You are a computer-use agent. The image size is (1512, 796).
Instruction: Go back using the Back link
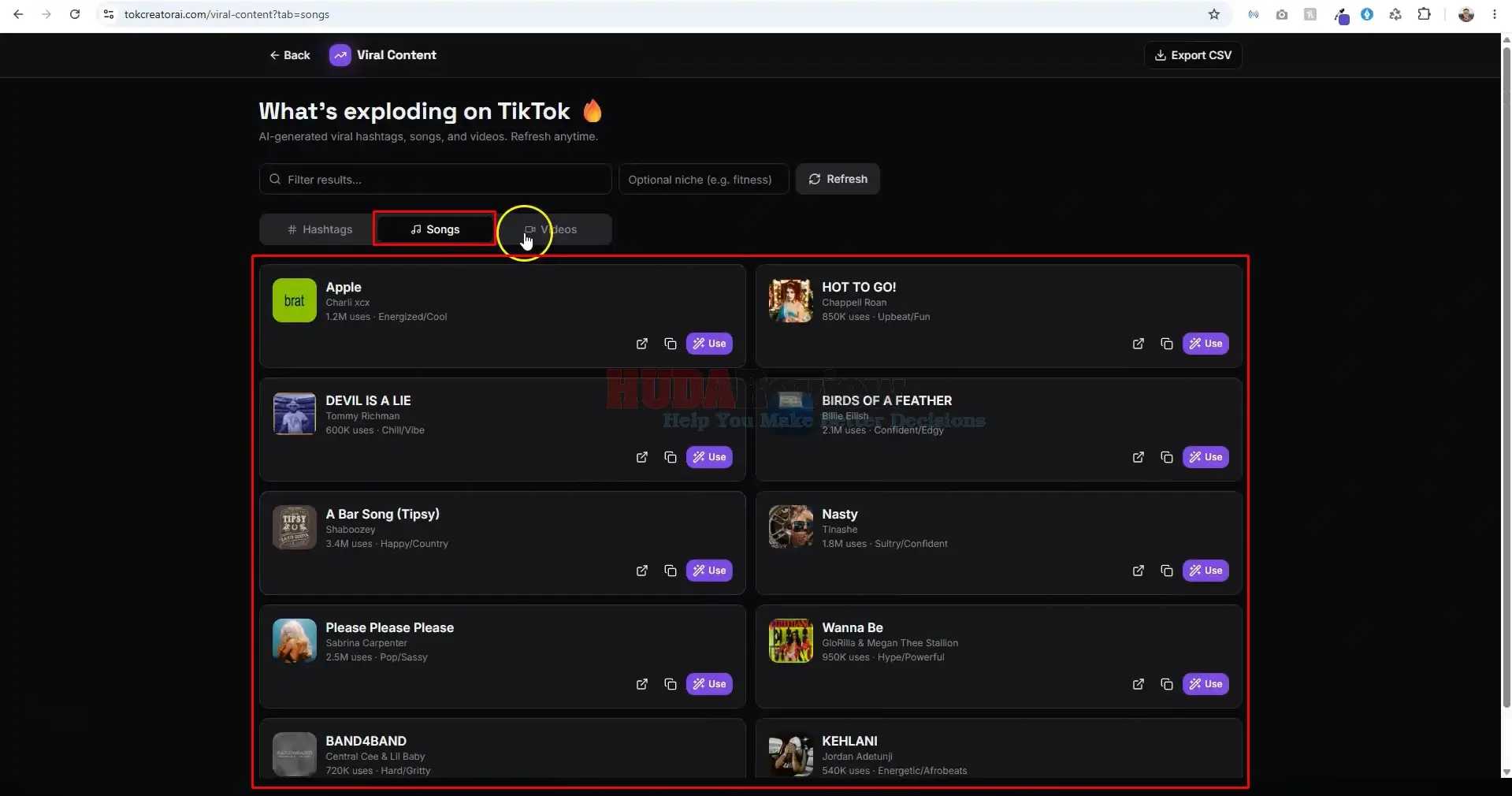[x=290, y=55]
